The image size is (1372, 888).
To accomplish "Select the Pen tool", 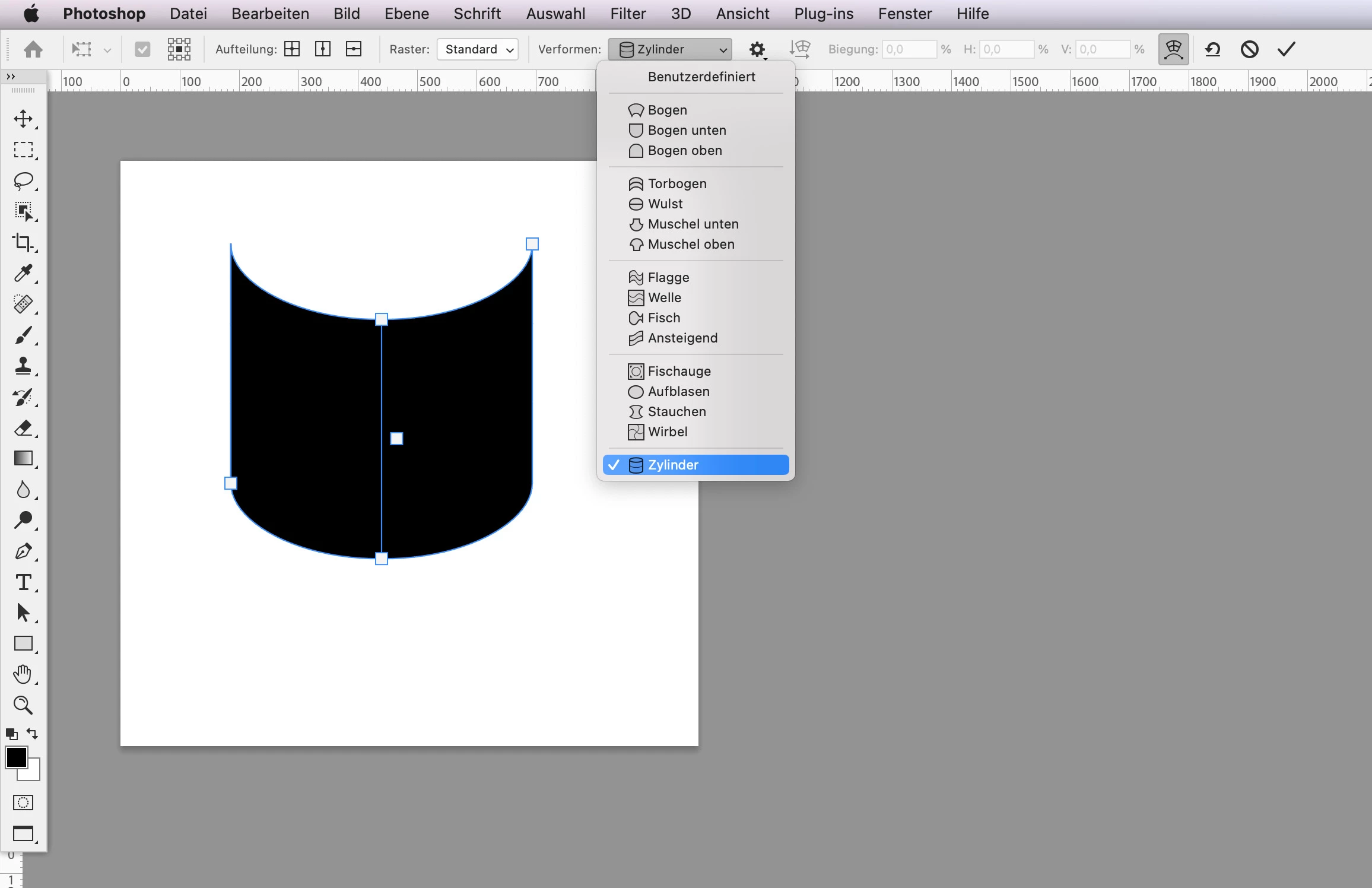I will [23, 551].
